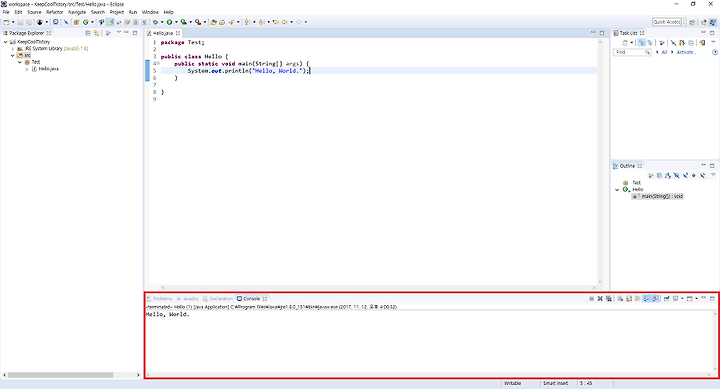Toggle Mark Occurrences highlighter in toolbar
The height and width of the screenshot is (389, 720).
111,22
